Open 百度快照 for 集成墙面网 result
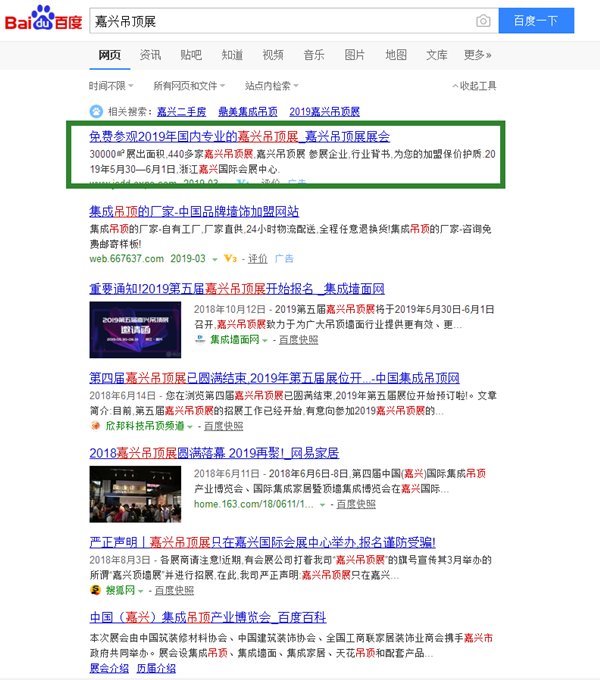Screen dimensions: 600x680 point(298,340)
